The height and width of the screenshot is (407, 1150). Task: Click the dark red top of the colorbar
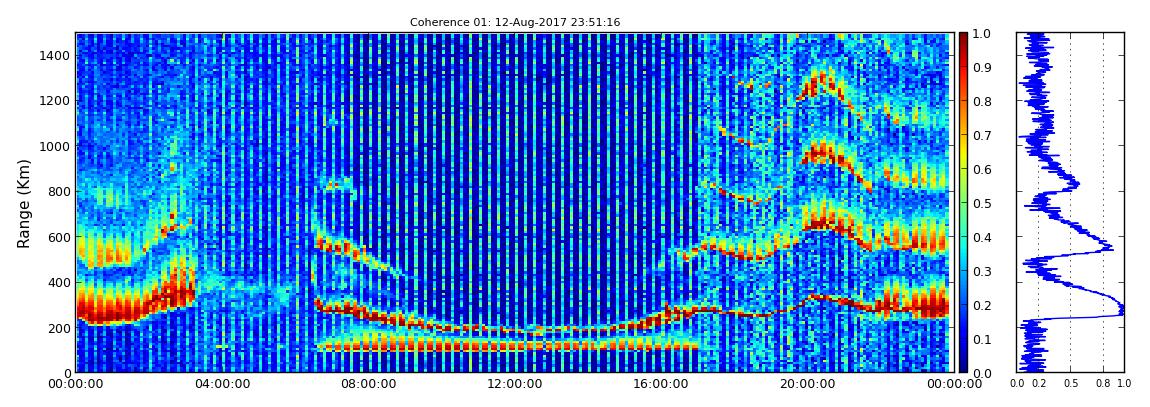click(963, 40)
